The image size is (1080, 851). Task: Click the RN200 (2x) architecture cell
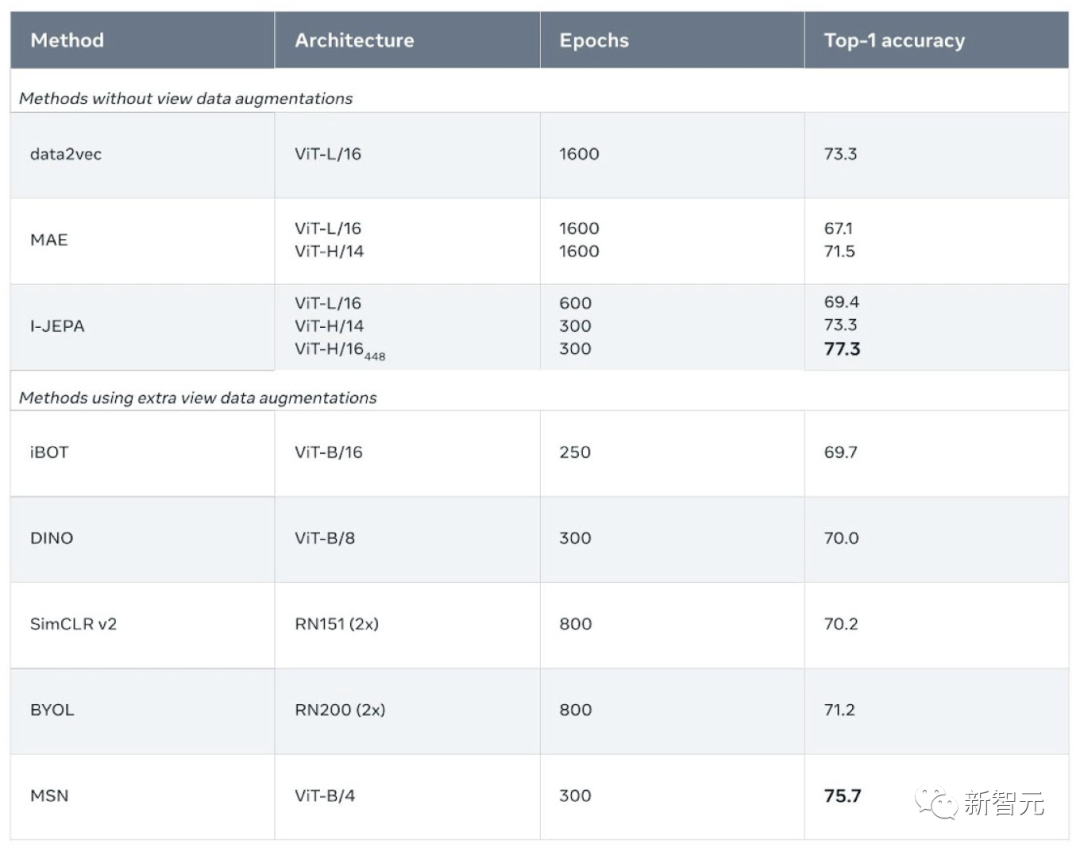(407, 711)
